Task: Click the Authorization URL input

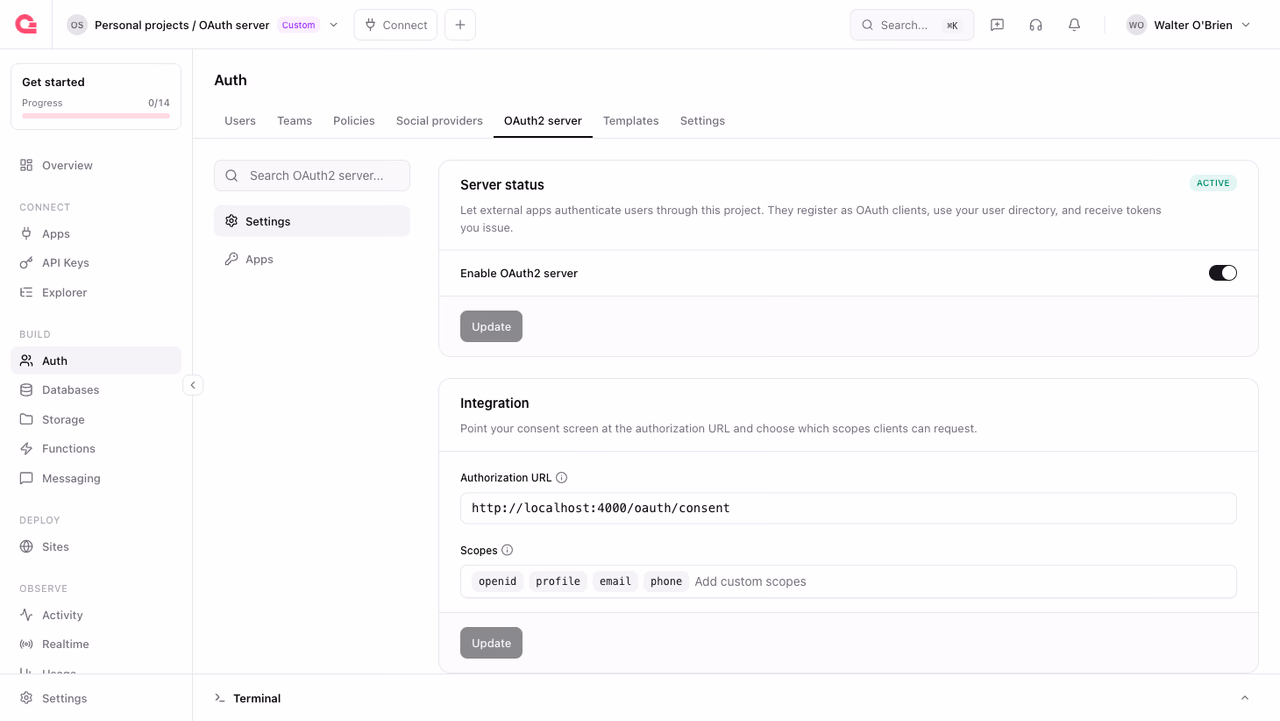Action: [848, 508]
